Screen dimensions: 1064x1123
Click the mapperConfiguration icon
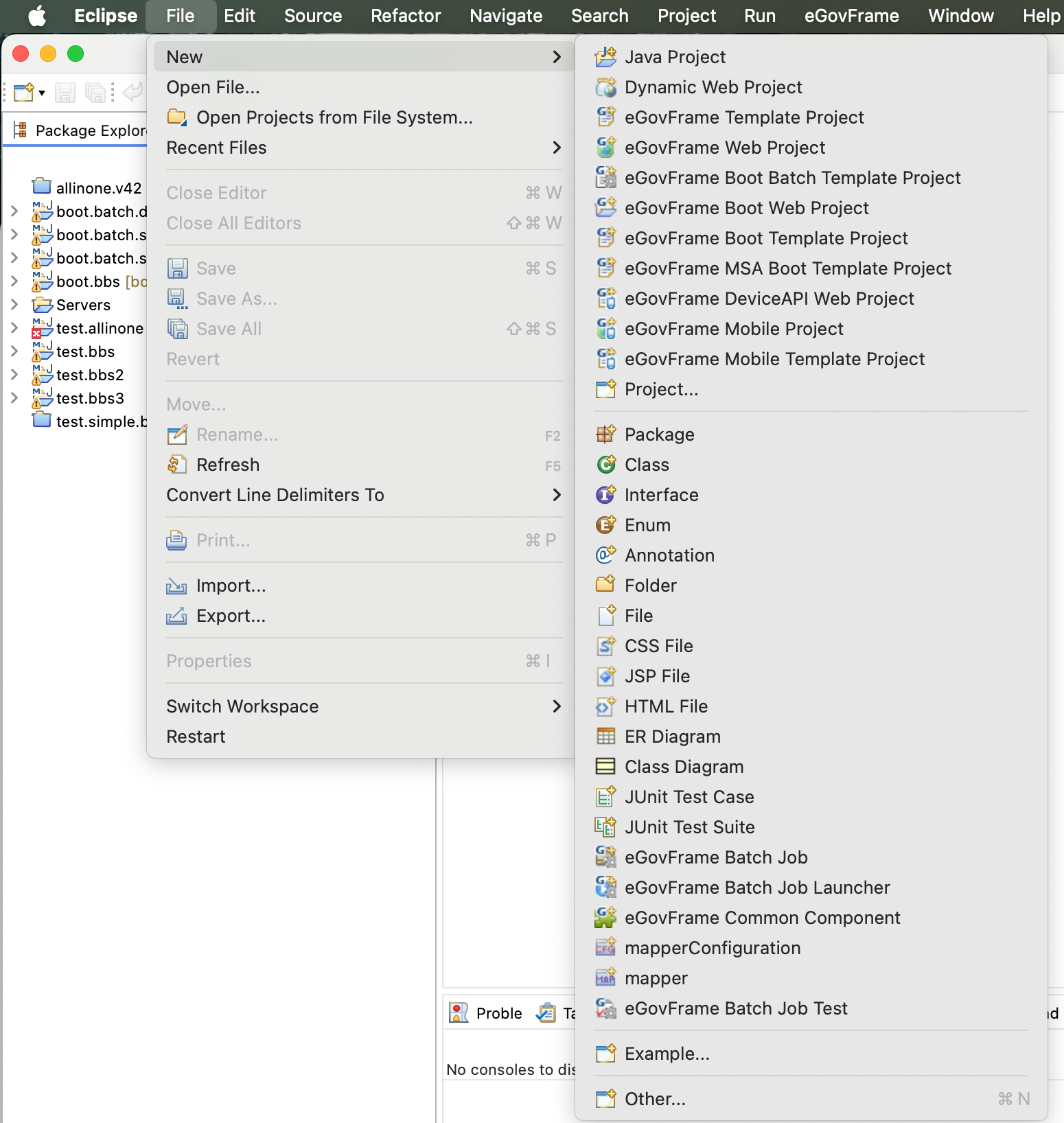[x=605, y=948]
